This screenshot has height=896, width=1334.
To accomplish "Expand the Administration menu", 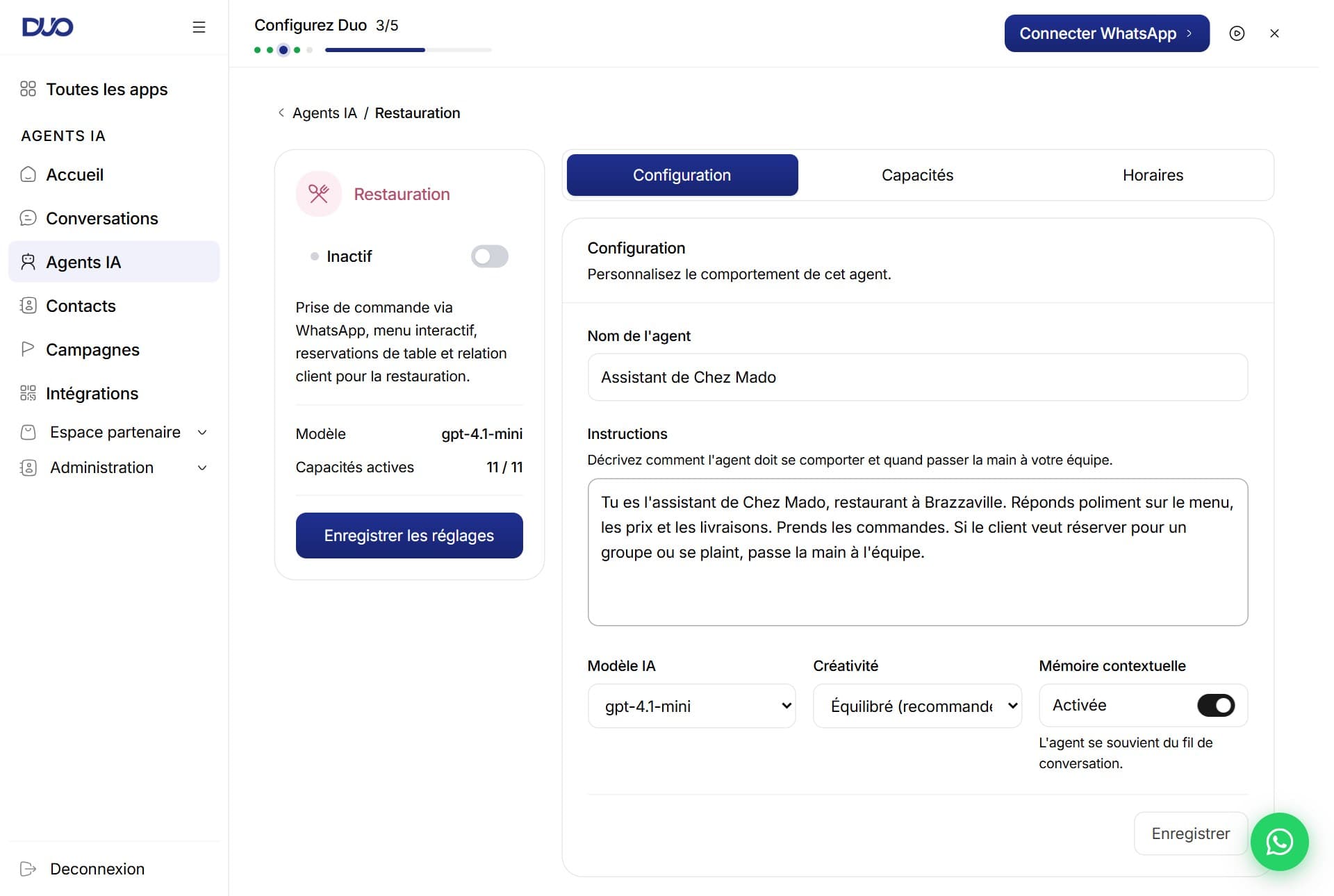I will [114, 467].
